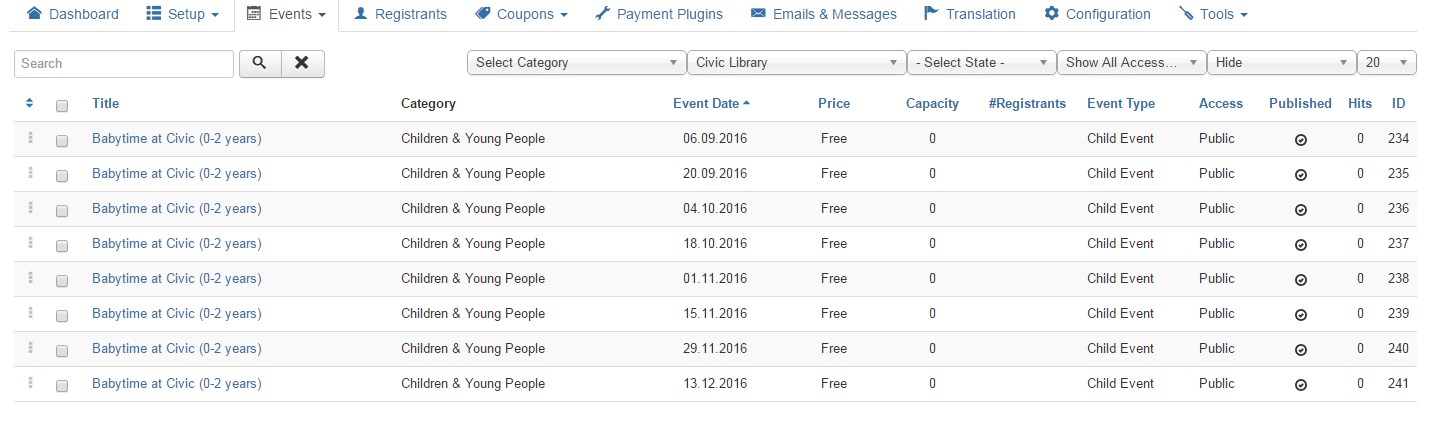Grab the drag handle of first row
Viewport: 1434px width, 432px height.
(x=31, y=138)
